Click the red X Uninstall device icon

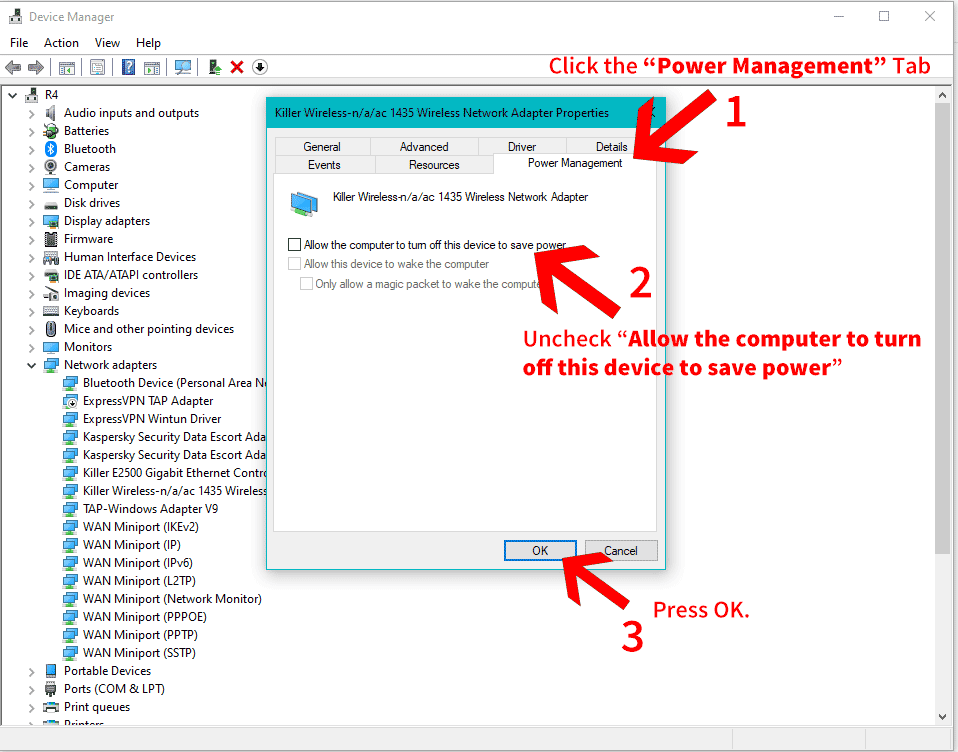(237, 67)
